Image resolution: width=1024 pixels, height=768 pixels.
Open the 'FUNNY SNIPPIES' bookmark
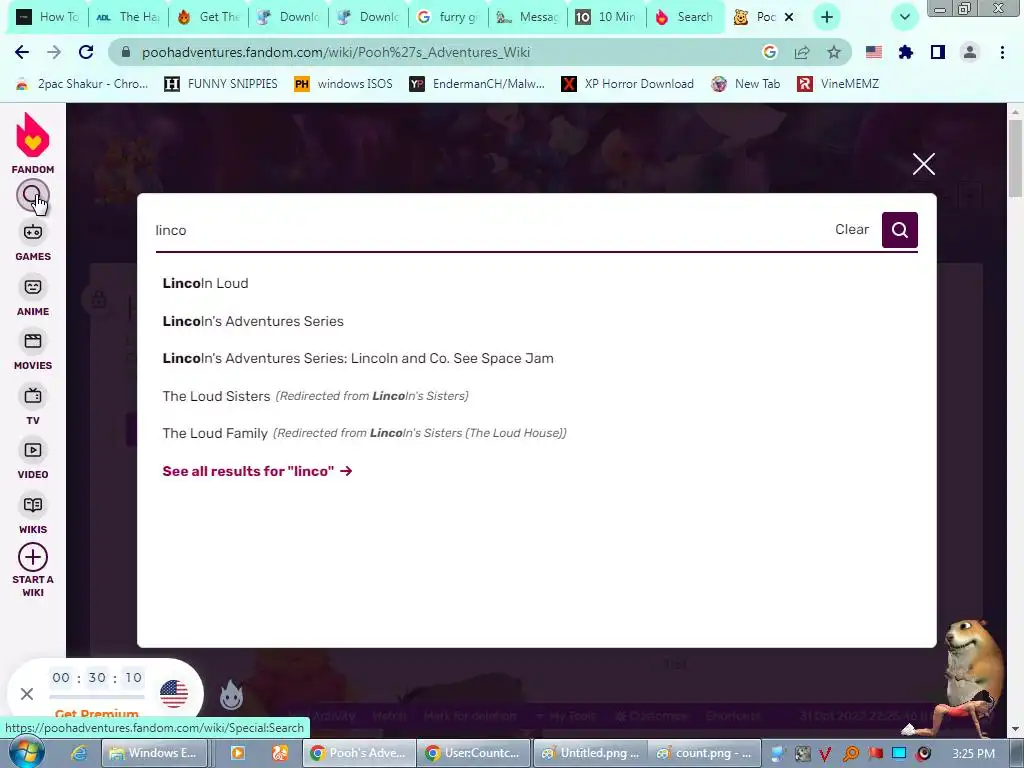(221, 84)
